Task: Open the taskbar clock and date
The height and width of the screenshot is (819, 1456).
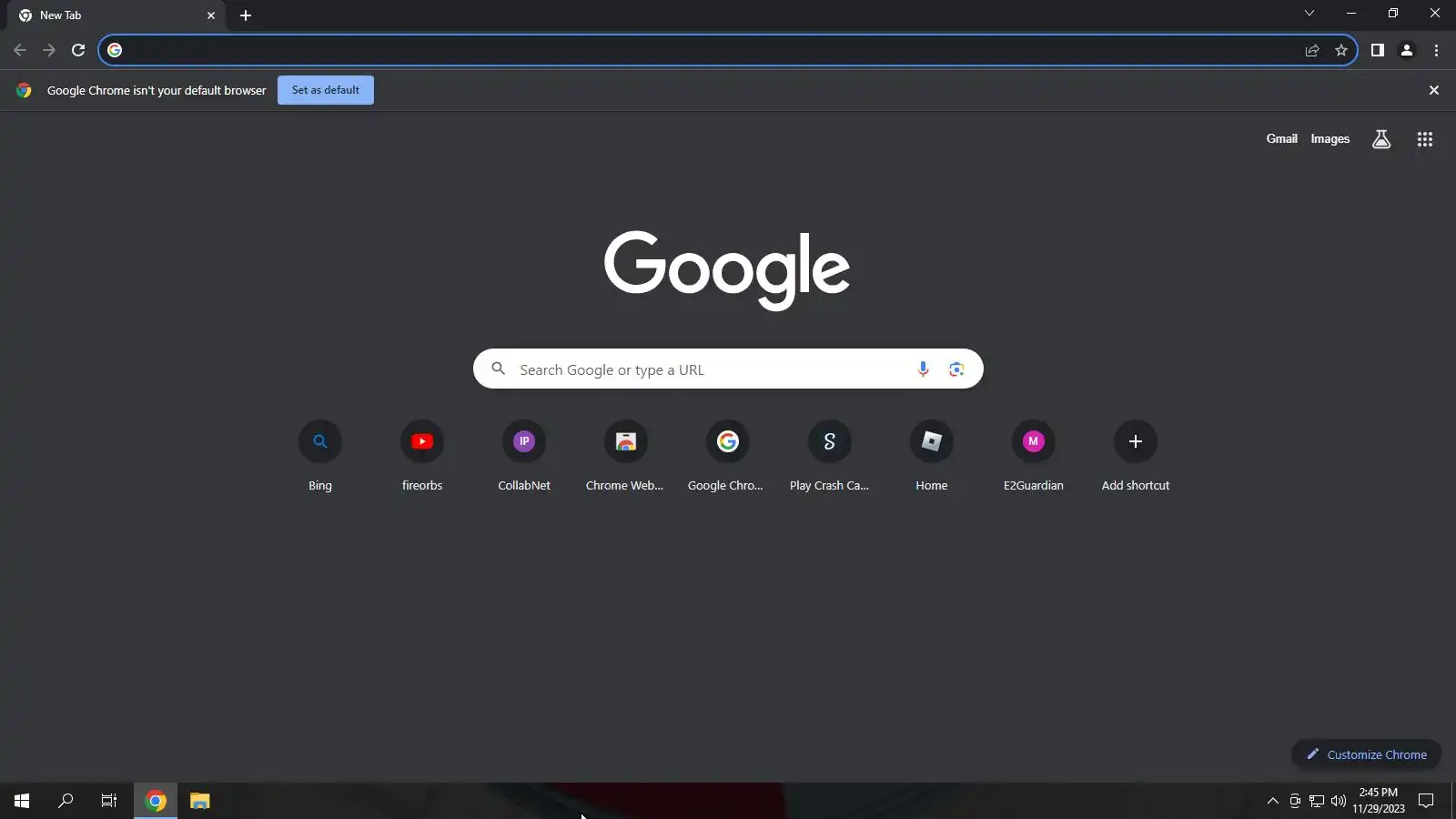Action: pos(1379,801)
